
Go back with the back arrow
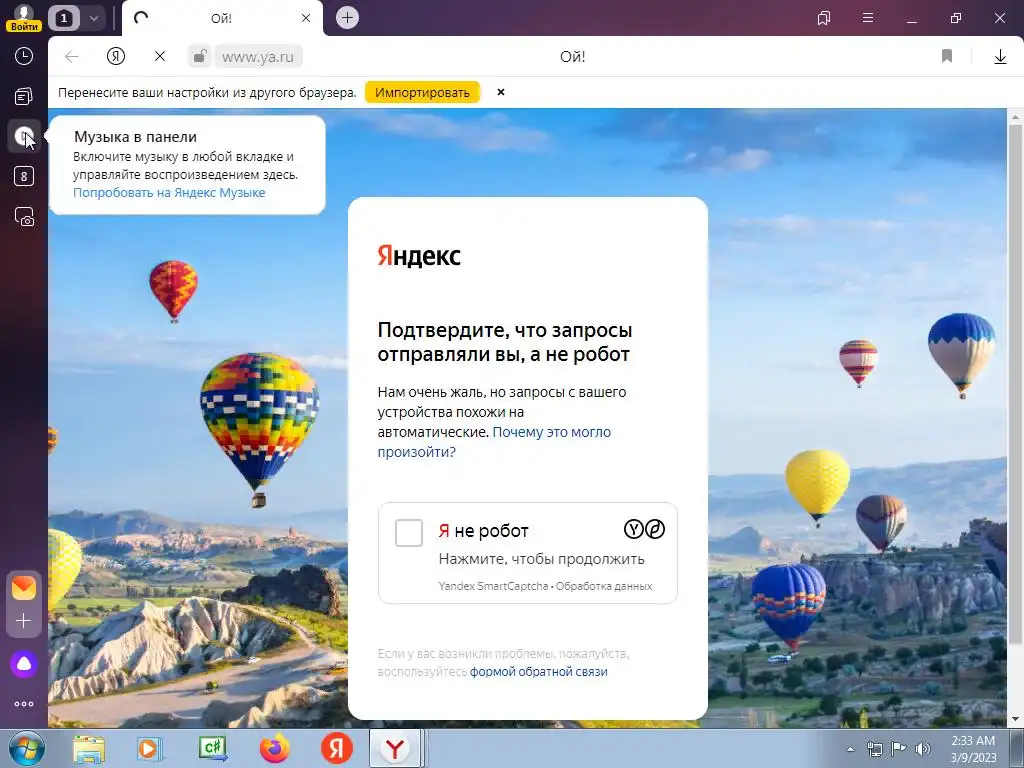[72, 57]
